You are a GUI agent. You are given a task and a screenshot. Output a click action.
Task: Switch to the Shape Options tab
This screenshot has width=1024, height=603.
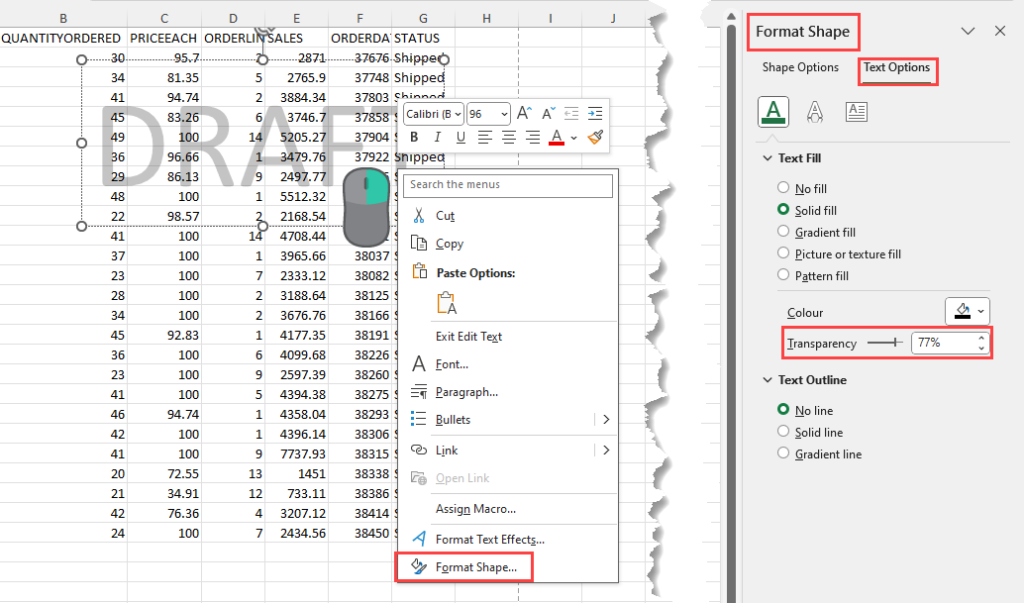800,67
